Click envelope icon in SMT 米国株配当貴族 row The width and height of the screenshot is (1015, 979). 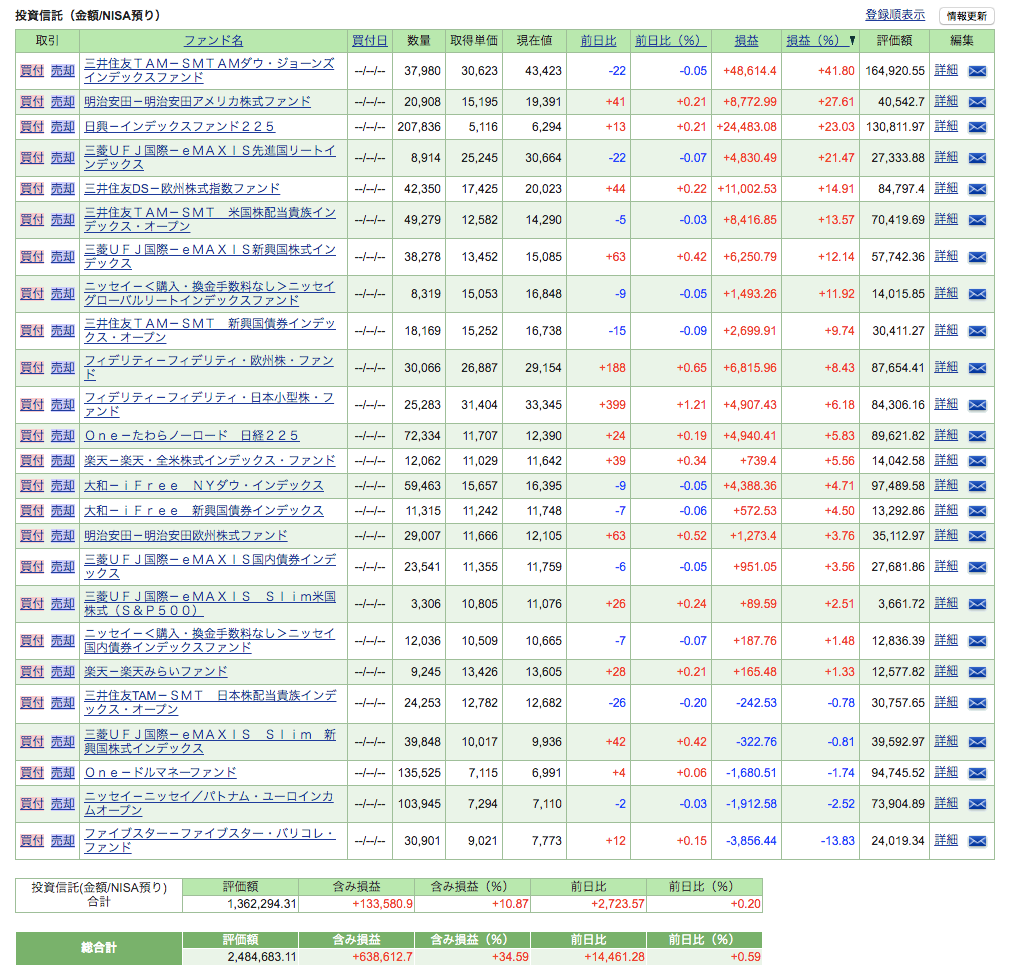977,220
